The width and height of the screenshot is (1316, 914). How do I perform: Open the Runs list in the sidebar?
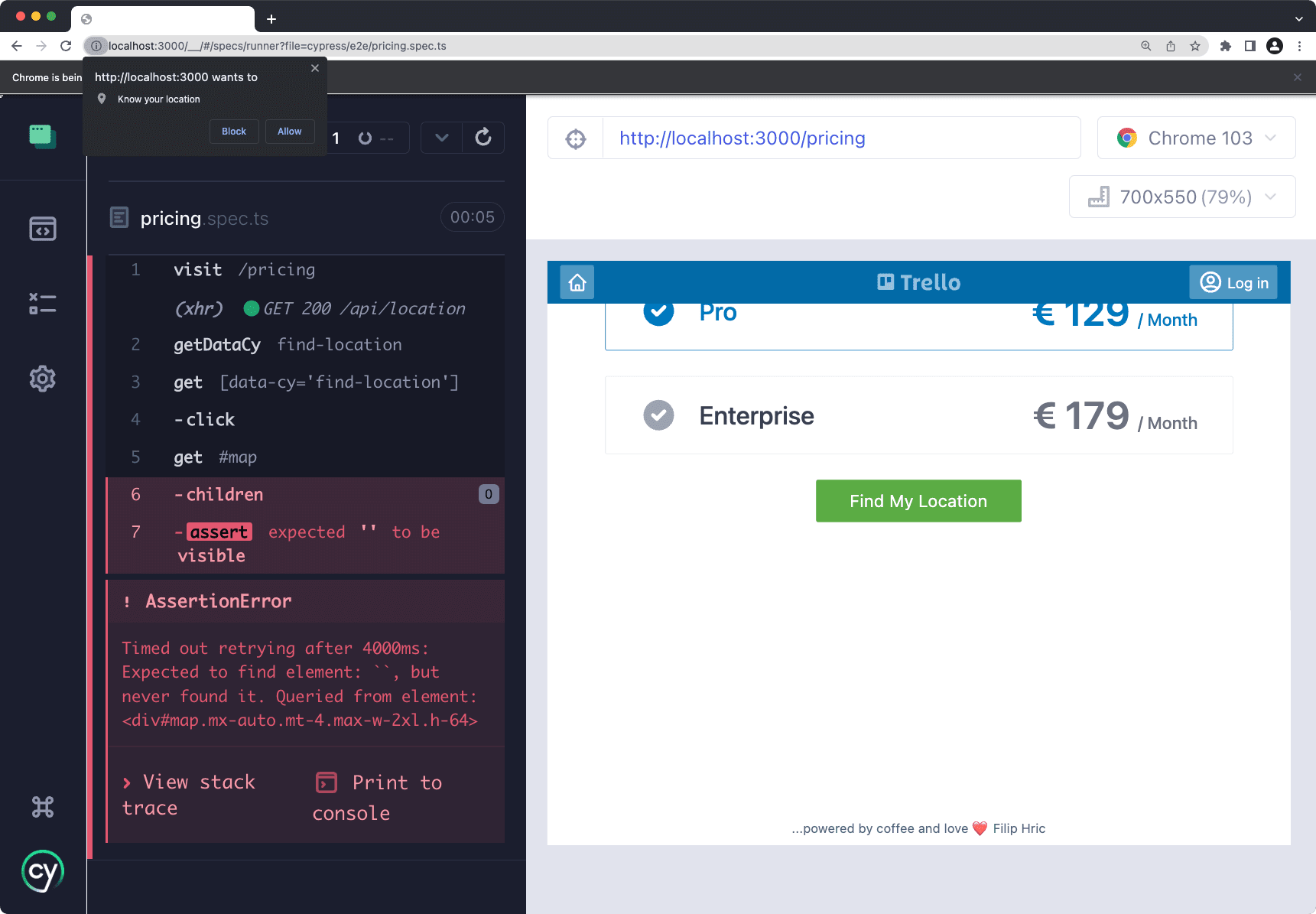43,303
